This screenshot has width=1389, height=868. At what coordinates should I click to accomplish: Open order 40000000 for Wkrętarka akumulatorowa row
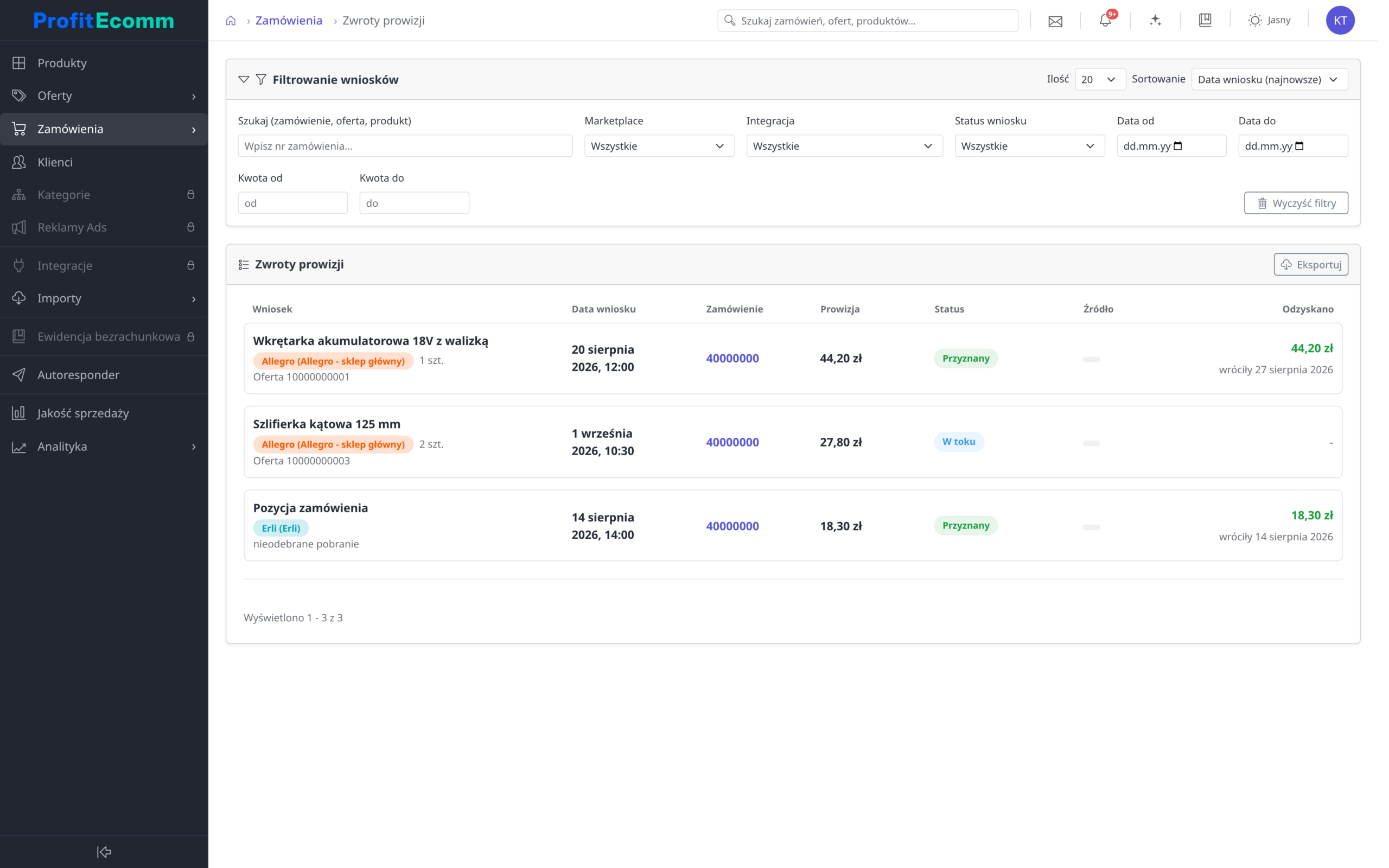pos(732,358)
